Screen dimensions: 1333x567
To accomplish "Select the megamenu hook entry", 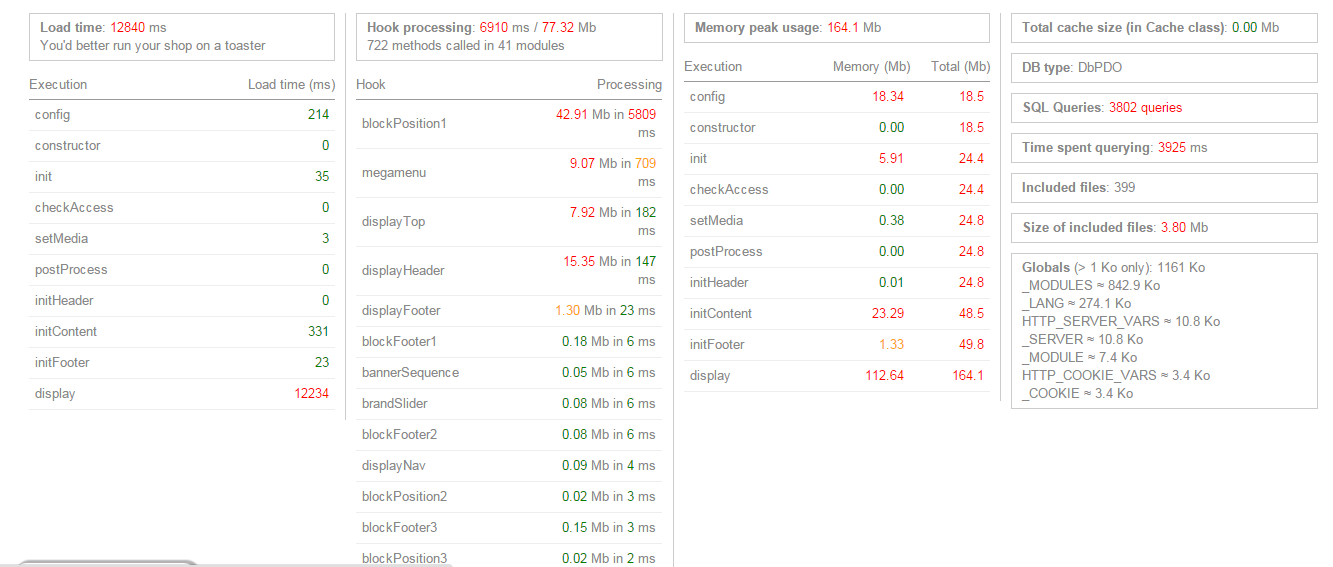I will click(394, 172).
